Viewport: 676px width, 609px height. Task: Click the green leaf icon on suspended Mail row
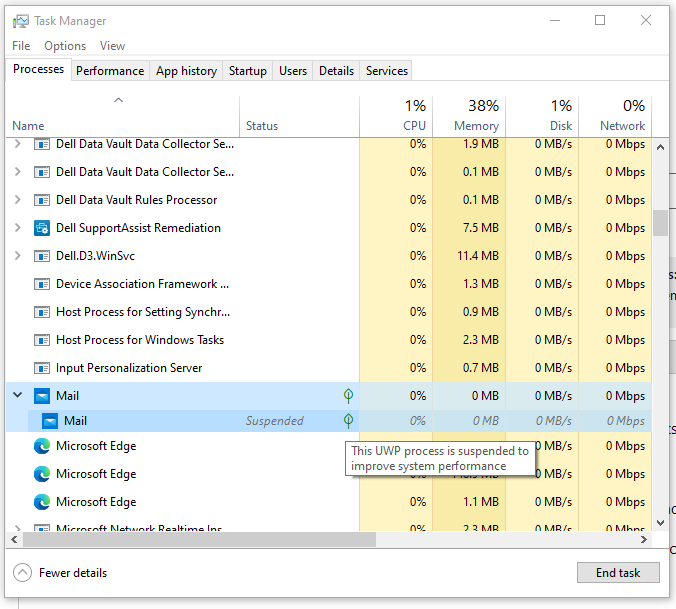click(x=348, y=421)
